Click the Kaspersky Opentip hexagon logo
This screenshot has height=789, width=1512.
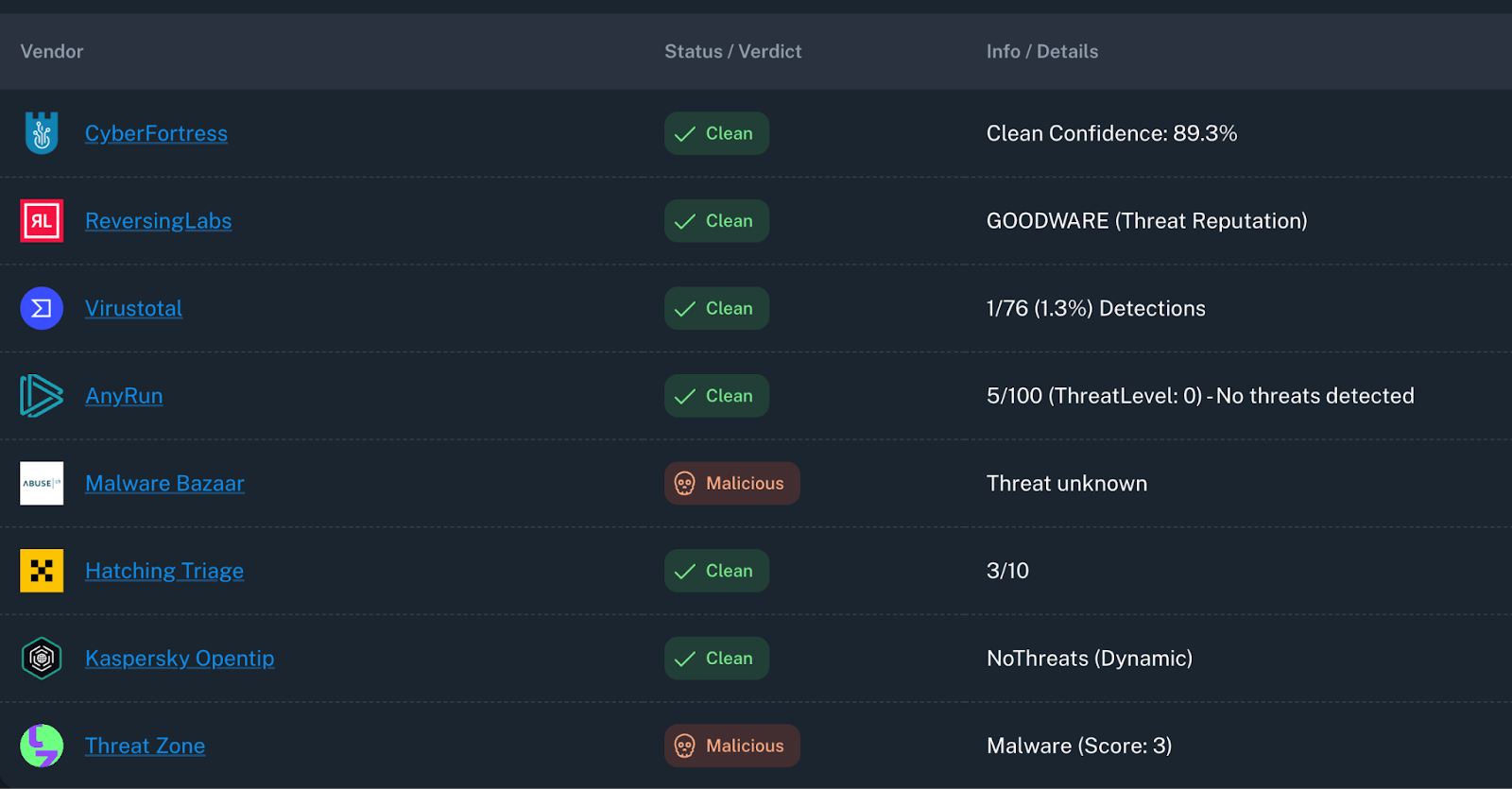(42, 659)
